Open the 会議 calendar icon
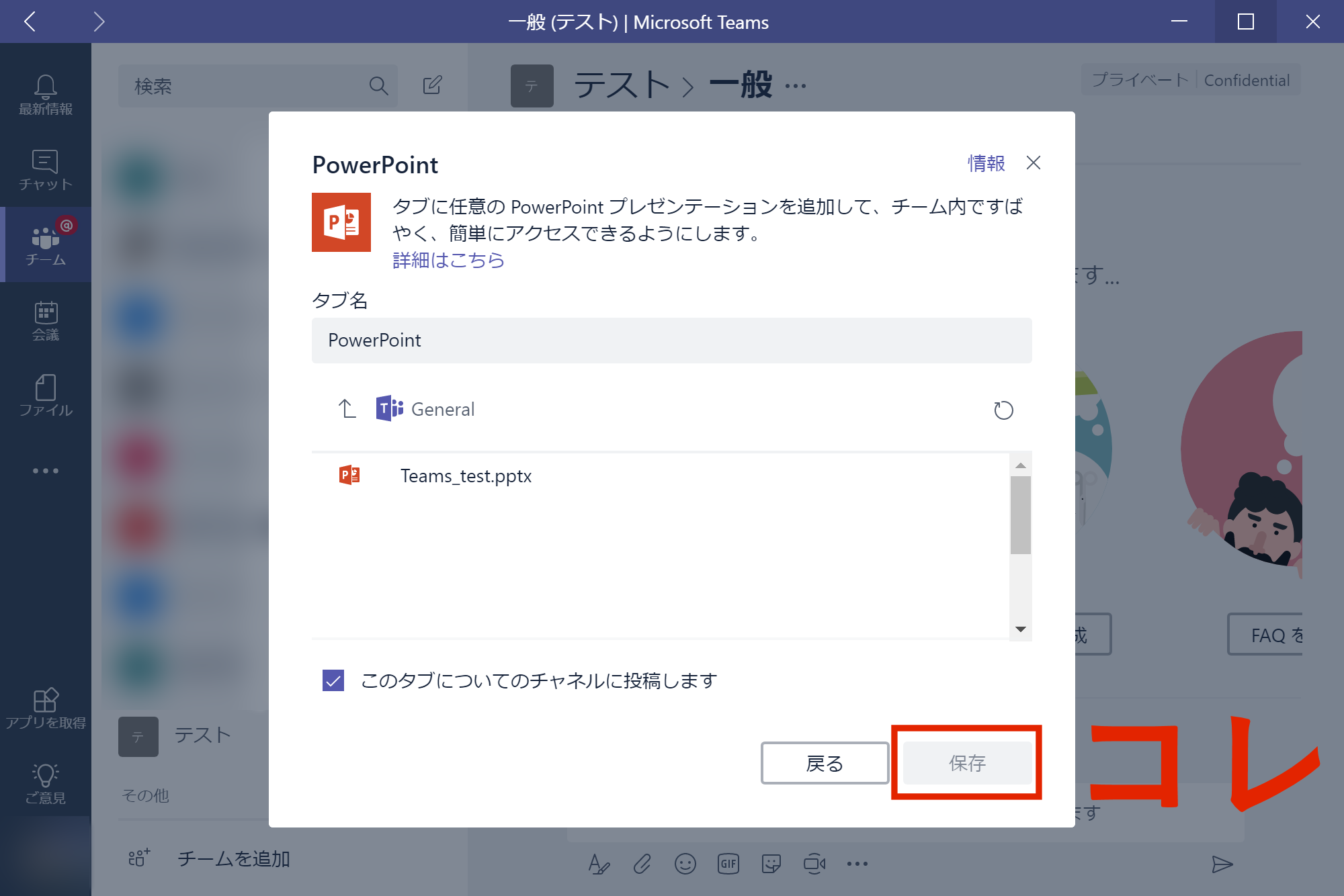The height and width of the screenshot is (896, 1344). pyautogui.click(x=45, y=320)
